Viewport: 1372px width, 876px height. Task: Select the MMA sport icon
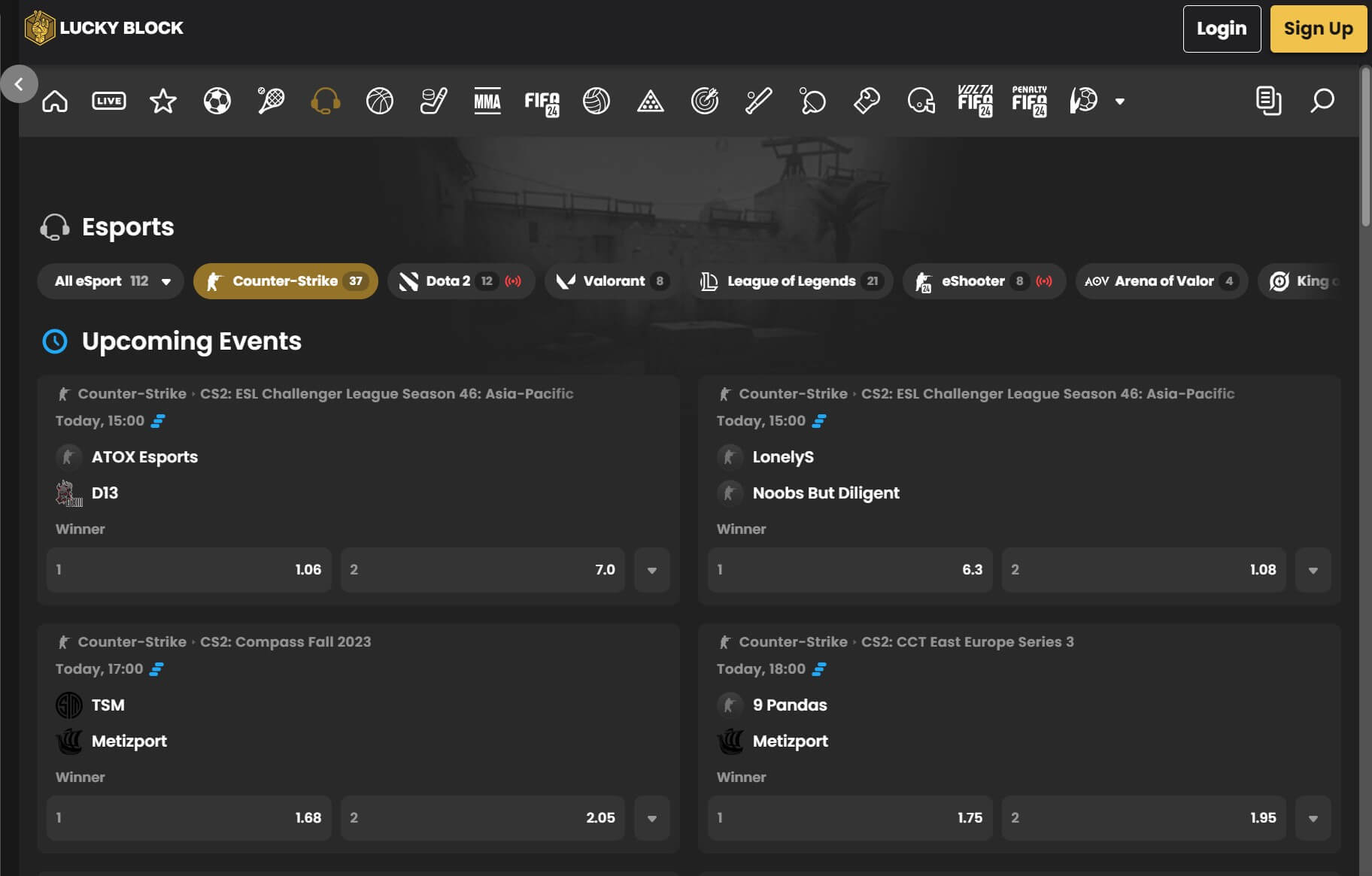(x=487, y=101)
